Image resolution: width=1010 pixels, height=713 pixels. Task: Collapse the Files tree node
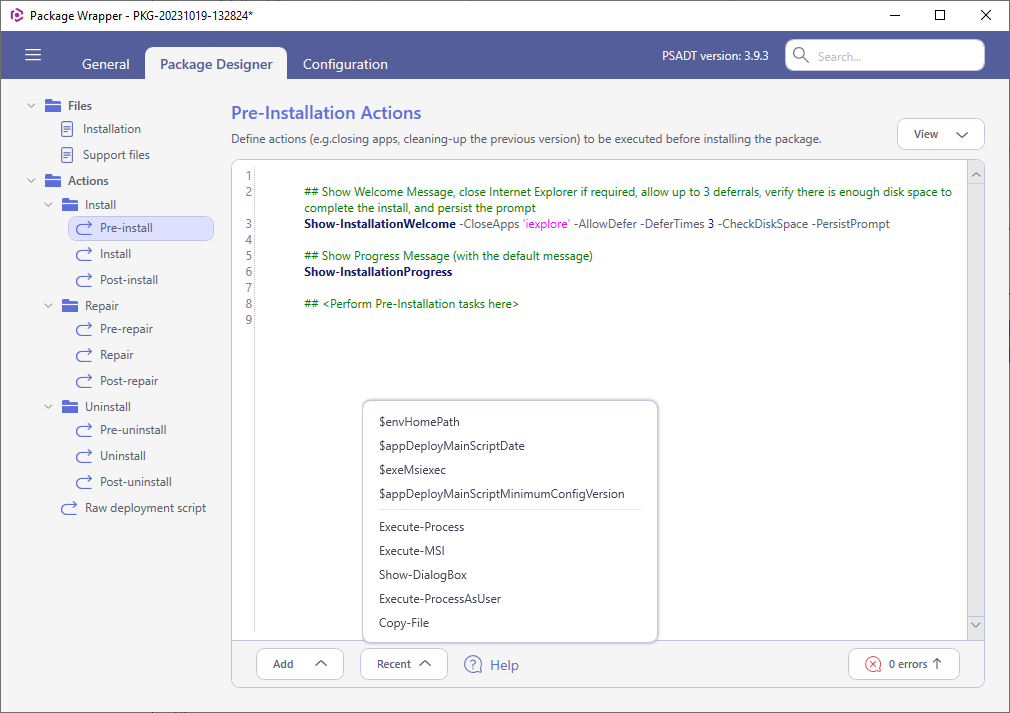click(31, 106)
